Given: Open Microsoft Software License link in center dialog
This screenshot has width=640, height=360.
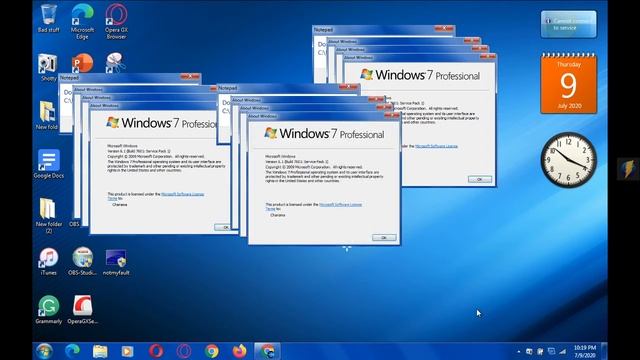Looking at the screenshot, I should click(x=340, y=204).
